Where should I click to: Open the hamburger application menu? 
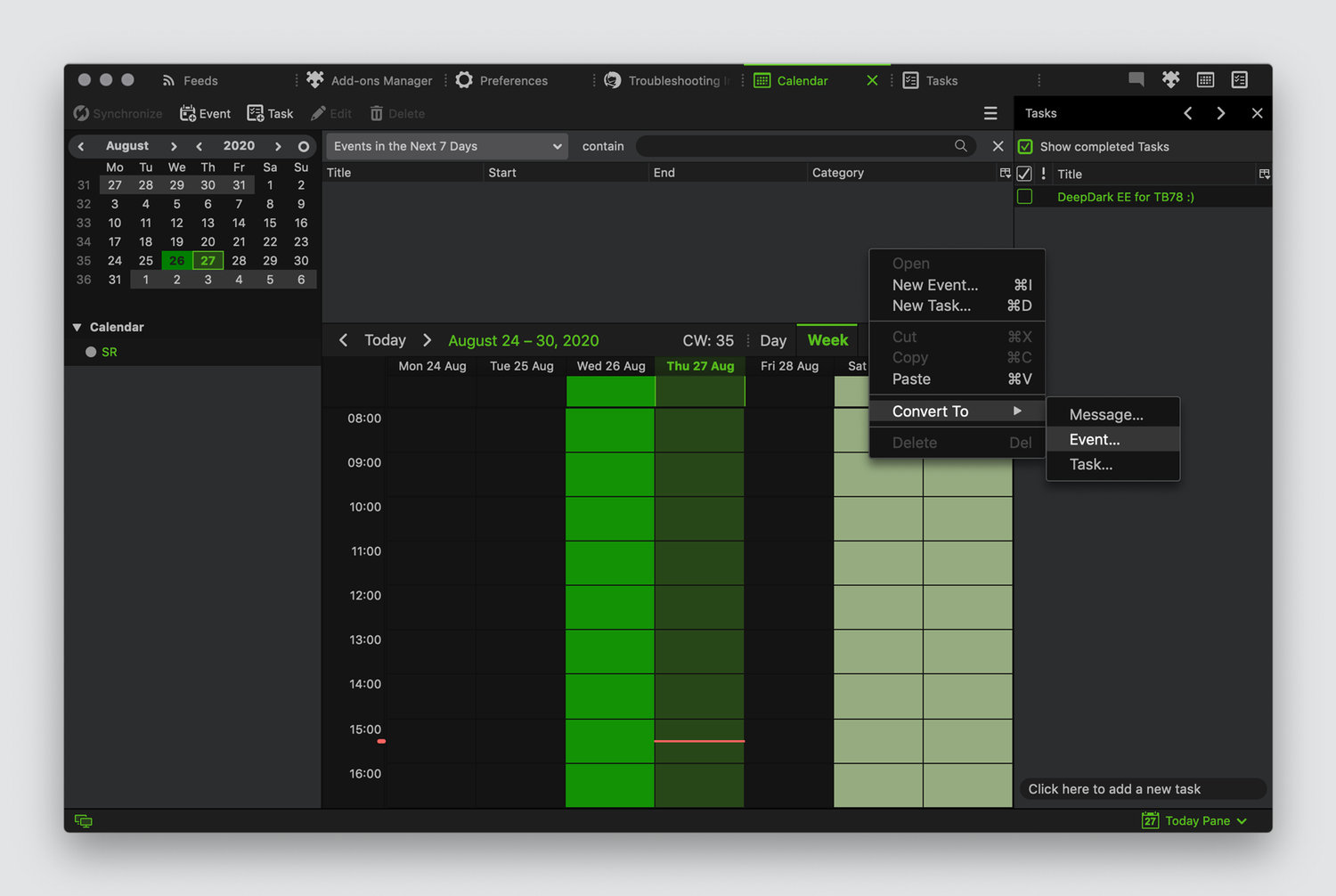pos(990,113)
